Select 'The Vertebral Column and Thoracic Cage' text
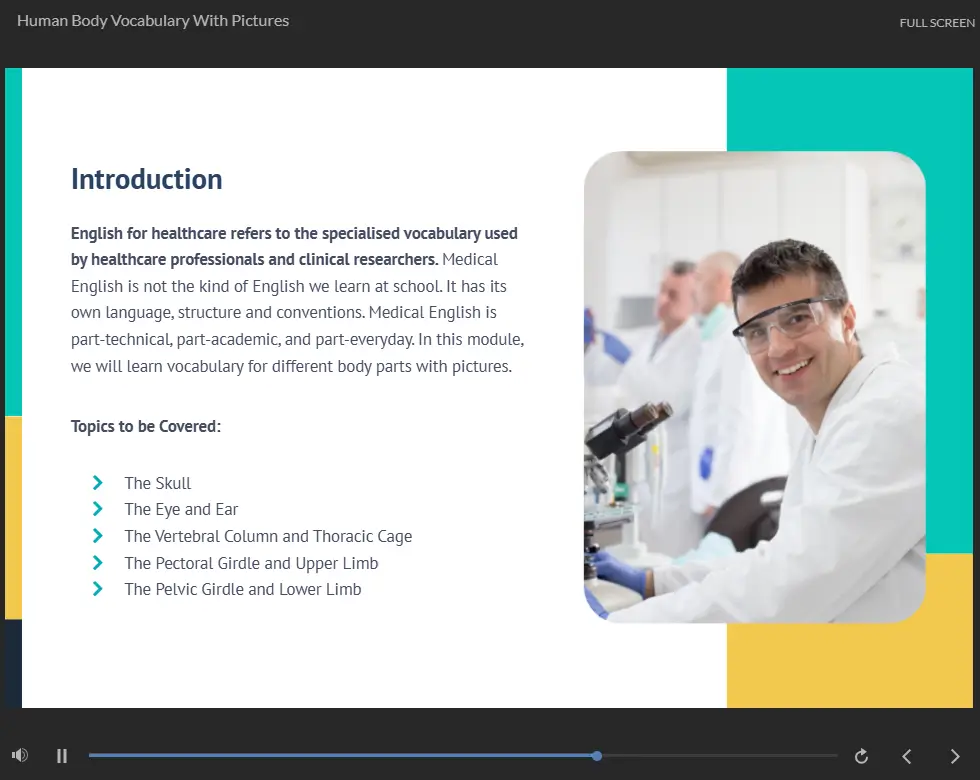The width and height of the screenshot is (980, 780). pos(268,536)
